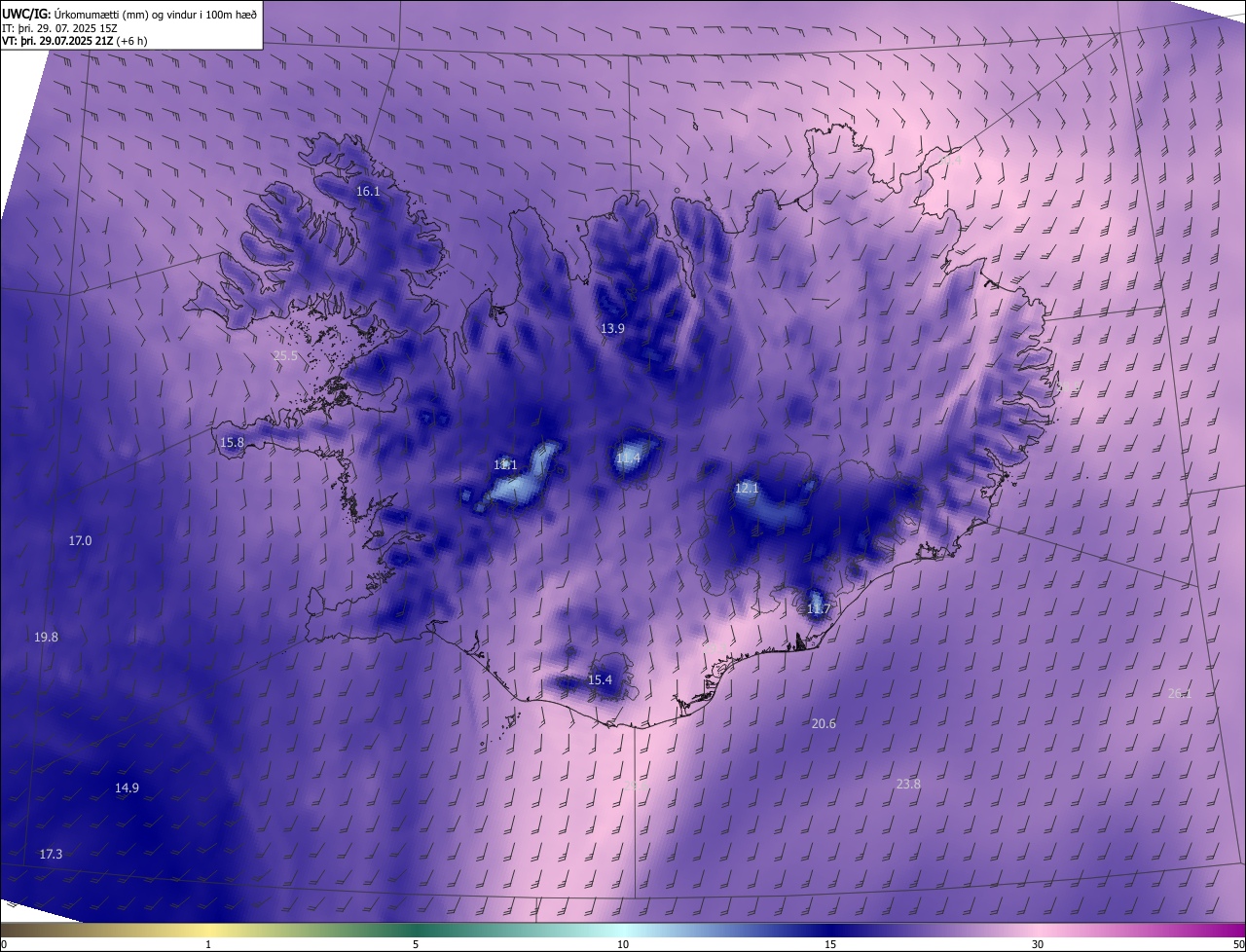Click the 13.9 value label
Viewport: 1246px width, 952px height.
click(612, 329)
